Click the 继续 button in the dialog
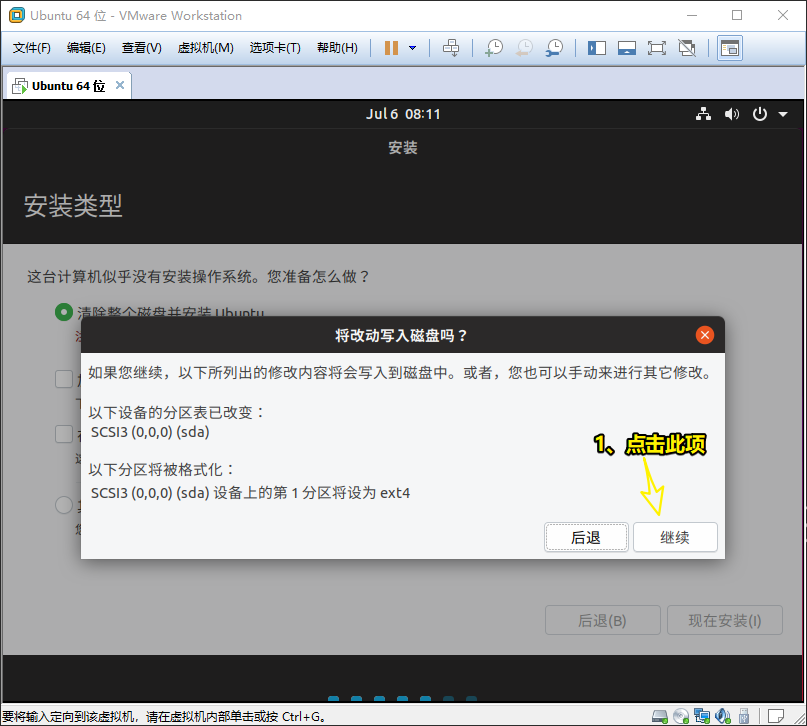 point(675,537)
